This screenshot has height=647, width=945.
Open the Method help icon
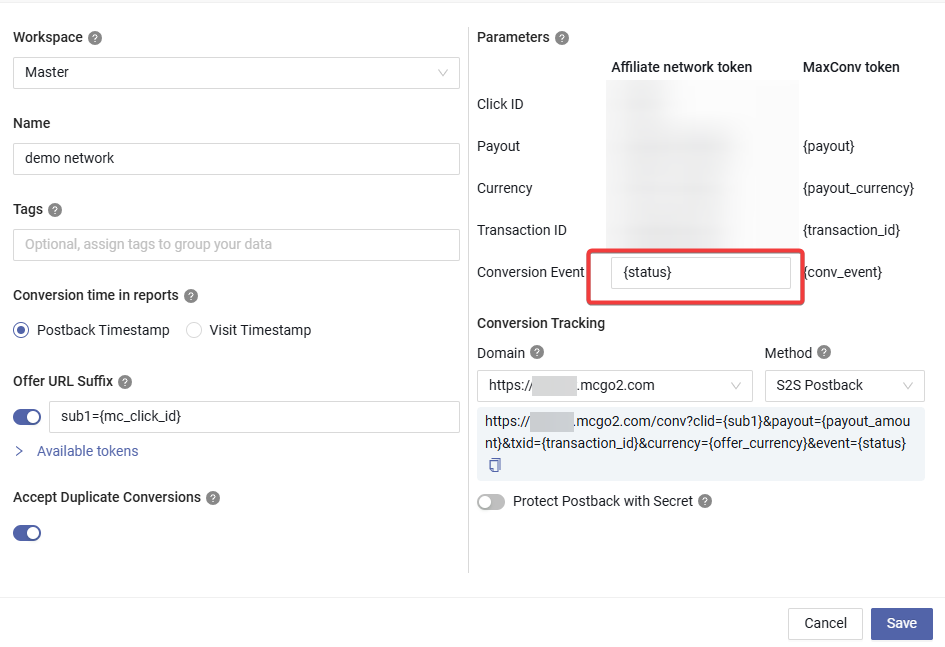[x=823, y=352]
